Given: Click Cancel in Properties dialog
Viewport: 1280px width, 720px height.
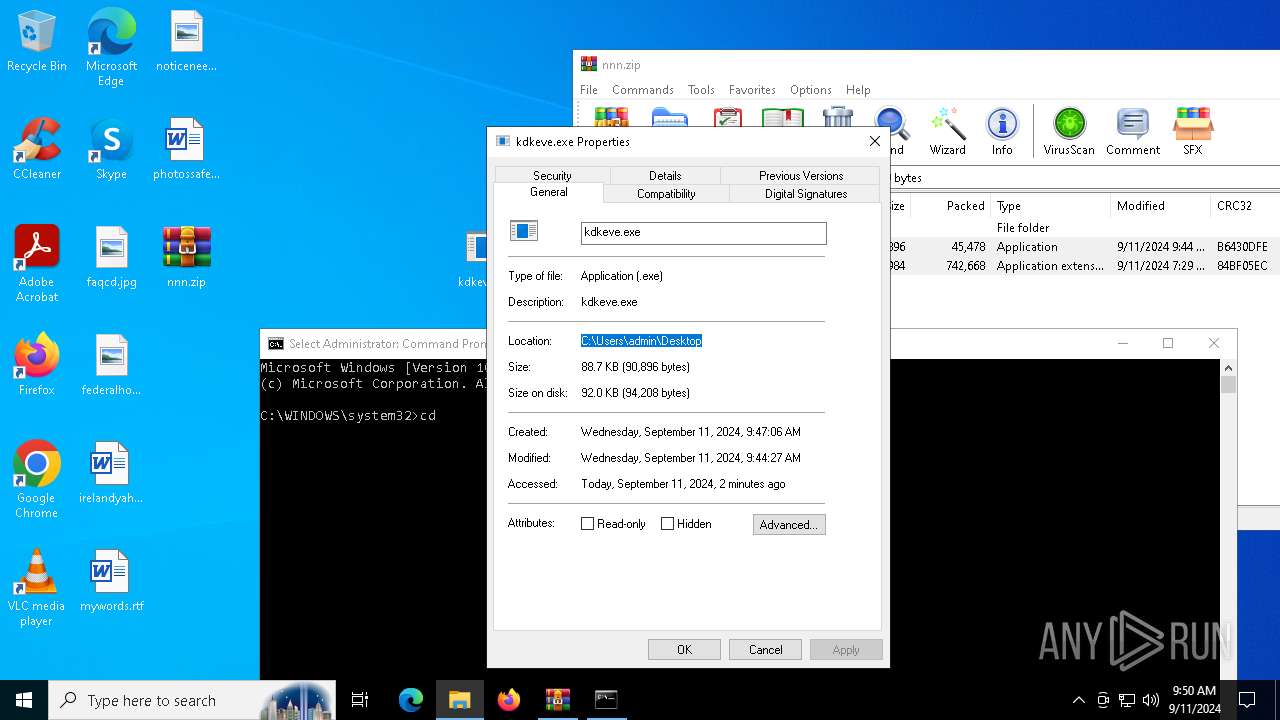Looking at the screenshot, I should (766, 650).
